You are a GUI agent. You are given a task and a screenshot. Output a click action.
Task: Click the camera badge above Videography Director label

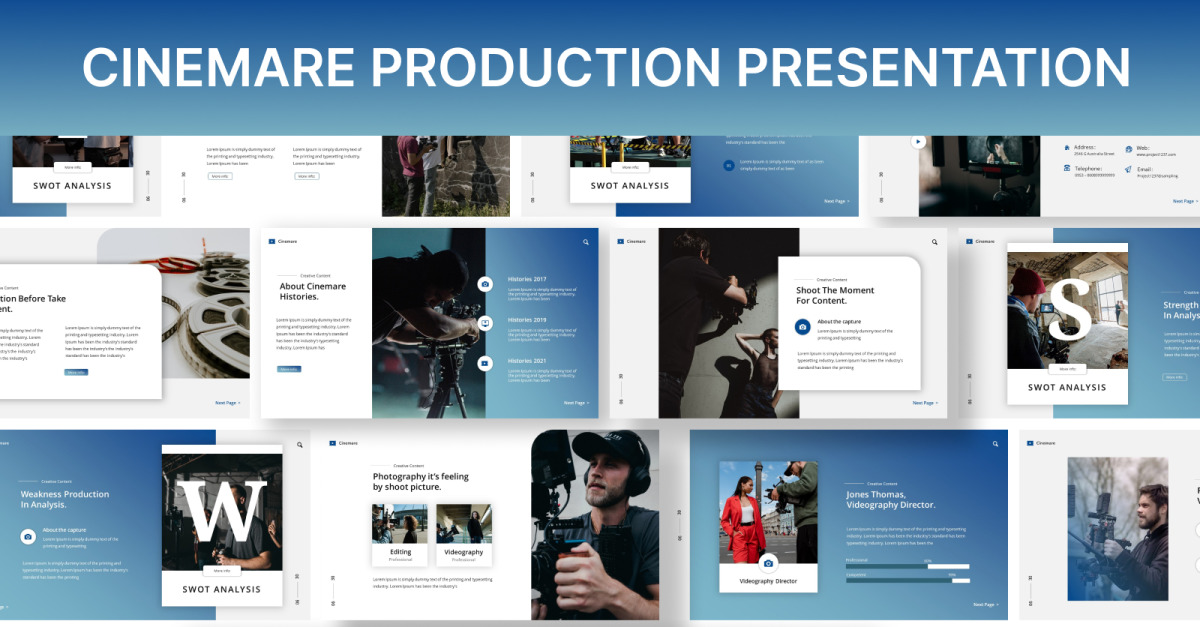tap(768, 562)
